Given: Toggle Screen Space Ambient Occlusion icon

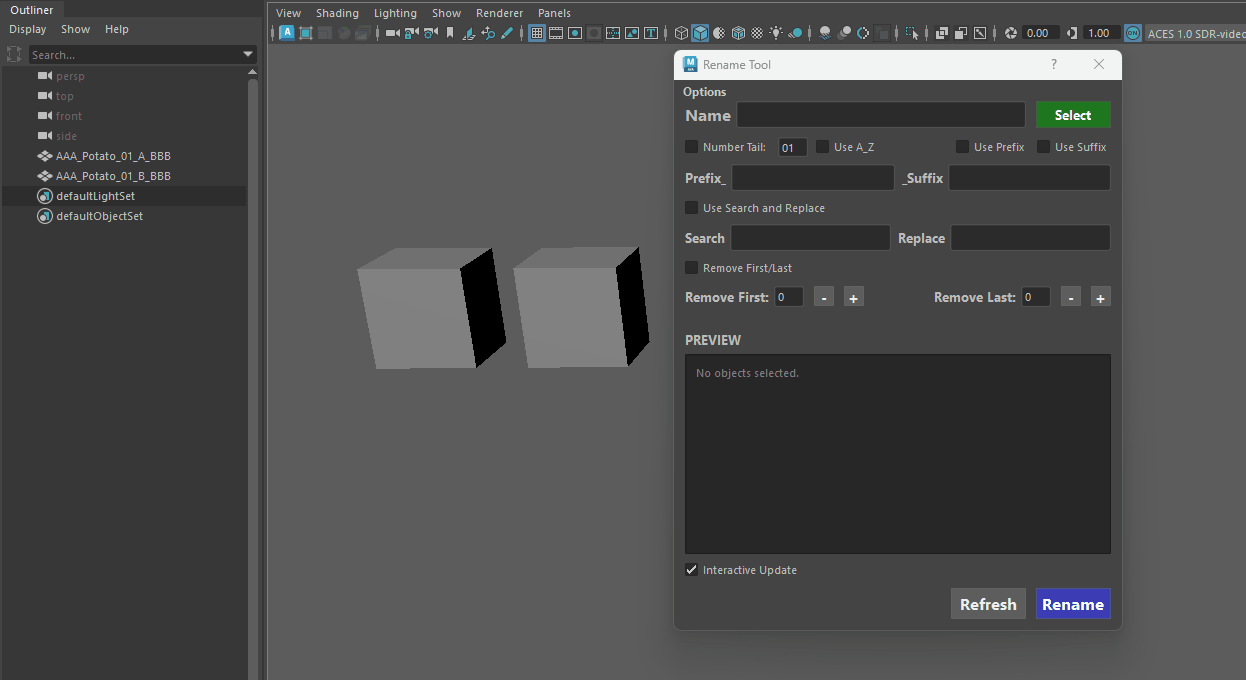Looking at the screenshot, I should (x=824, y=33).
